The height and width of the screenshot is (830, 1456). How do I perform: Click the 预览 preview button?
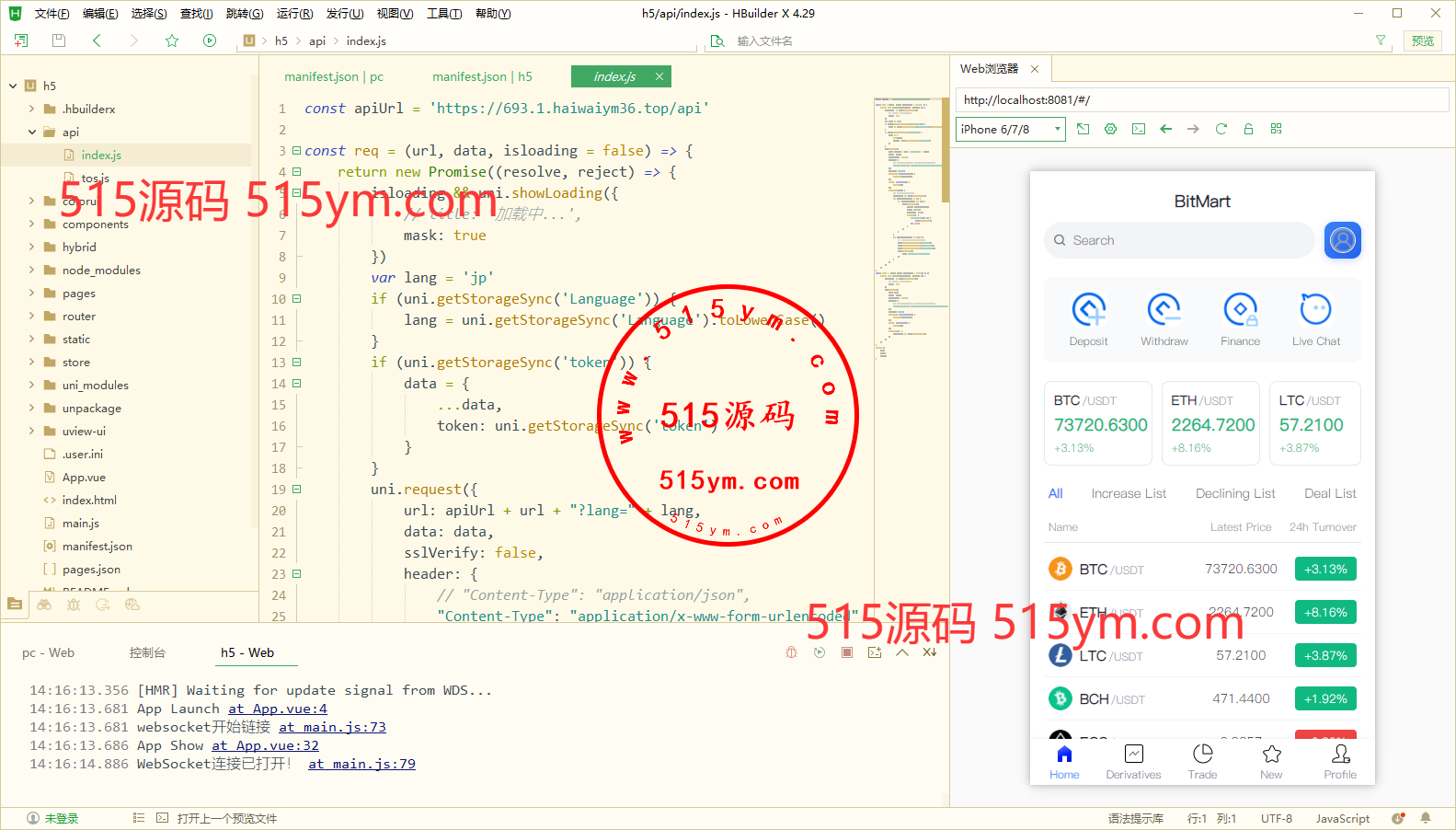point(1422,40)
